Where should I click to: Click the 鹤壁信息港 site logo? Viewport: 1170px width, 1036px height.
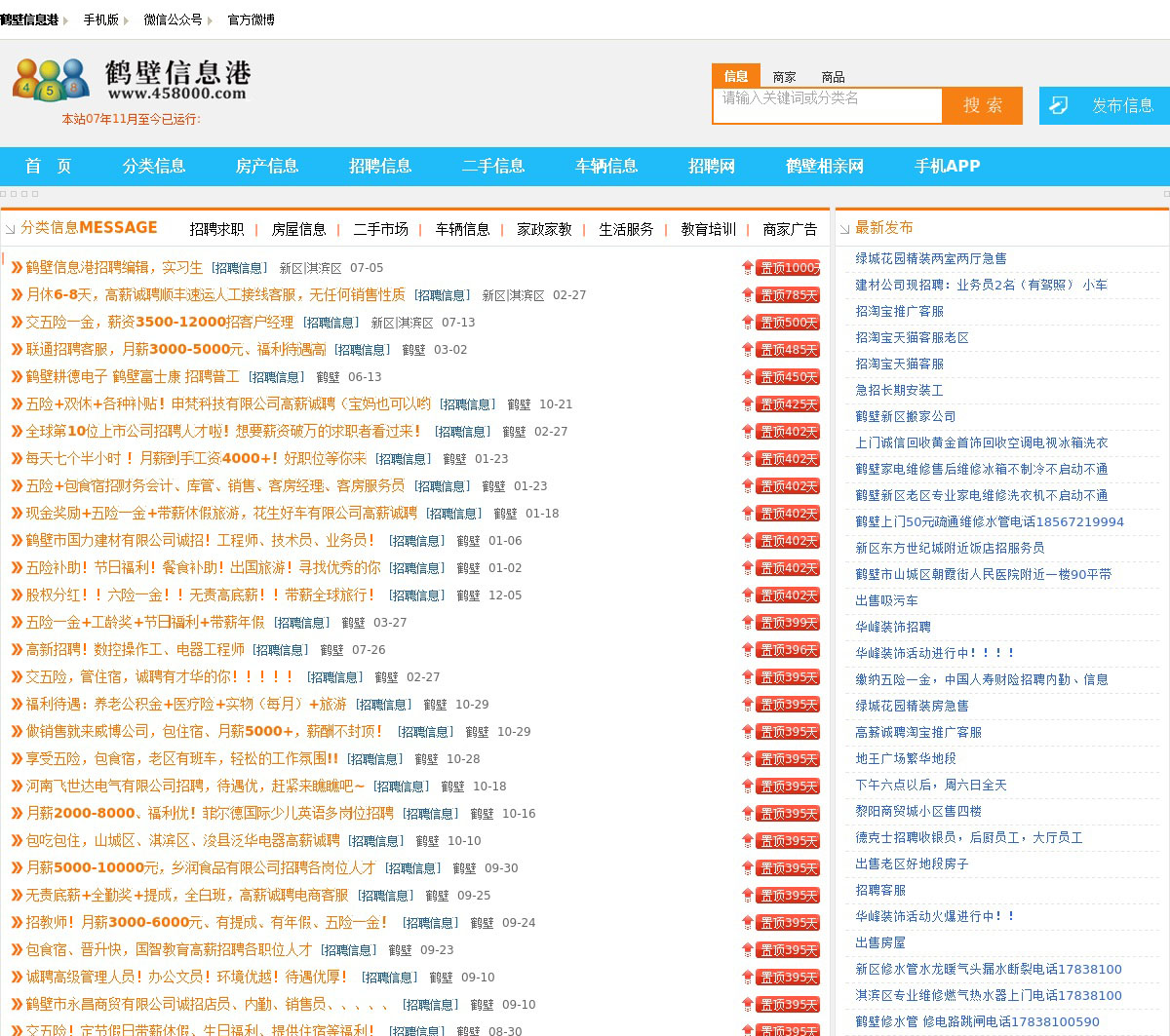(x=132, y=80)
